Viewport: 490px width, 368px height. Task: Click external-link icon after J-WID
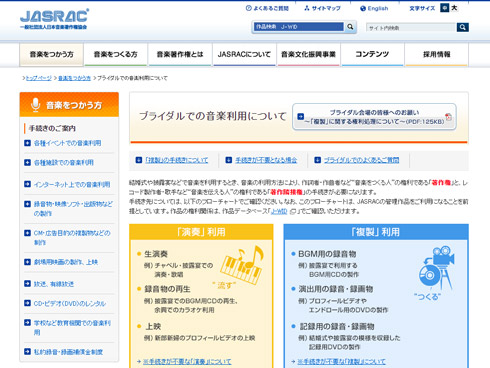[293, 211]
